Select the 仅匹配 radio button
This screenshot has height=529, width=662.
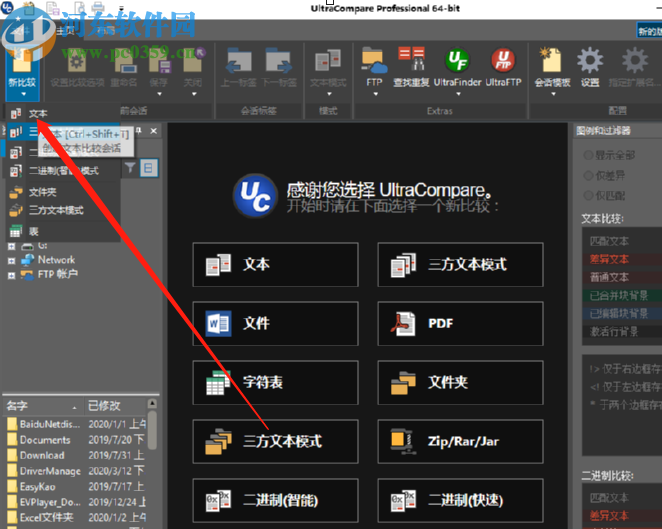[588, 195]
